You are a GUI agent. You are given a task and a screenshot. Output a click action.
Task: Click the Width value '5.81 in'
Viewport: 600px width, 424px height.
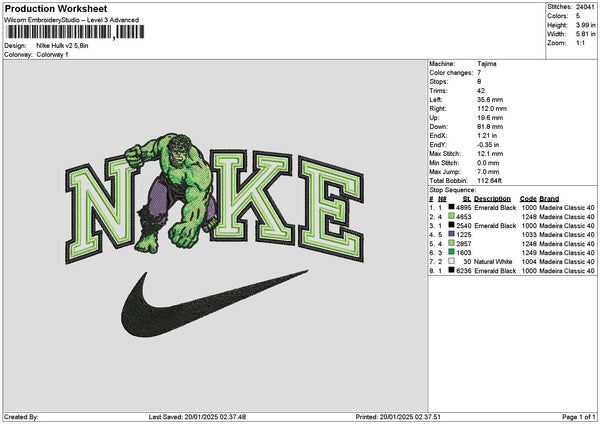click(585, 34)
